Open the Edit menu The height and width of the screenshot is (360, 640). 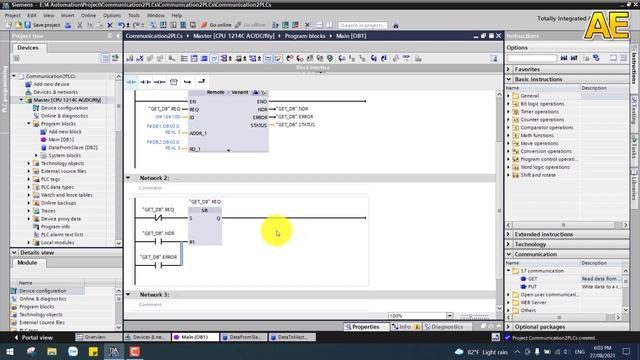coord(32,16)
